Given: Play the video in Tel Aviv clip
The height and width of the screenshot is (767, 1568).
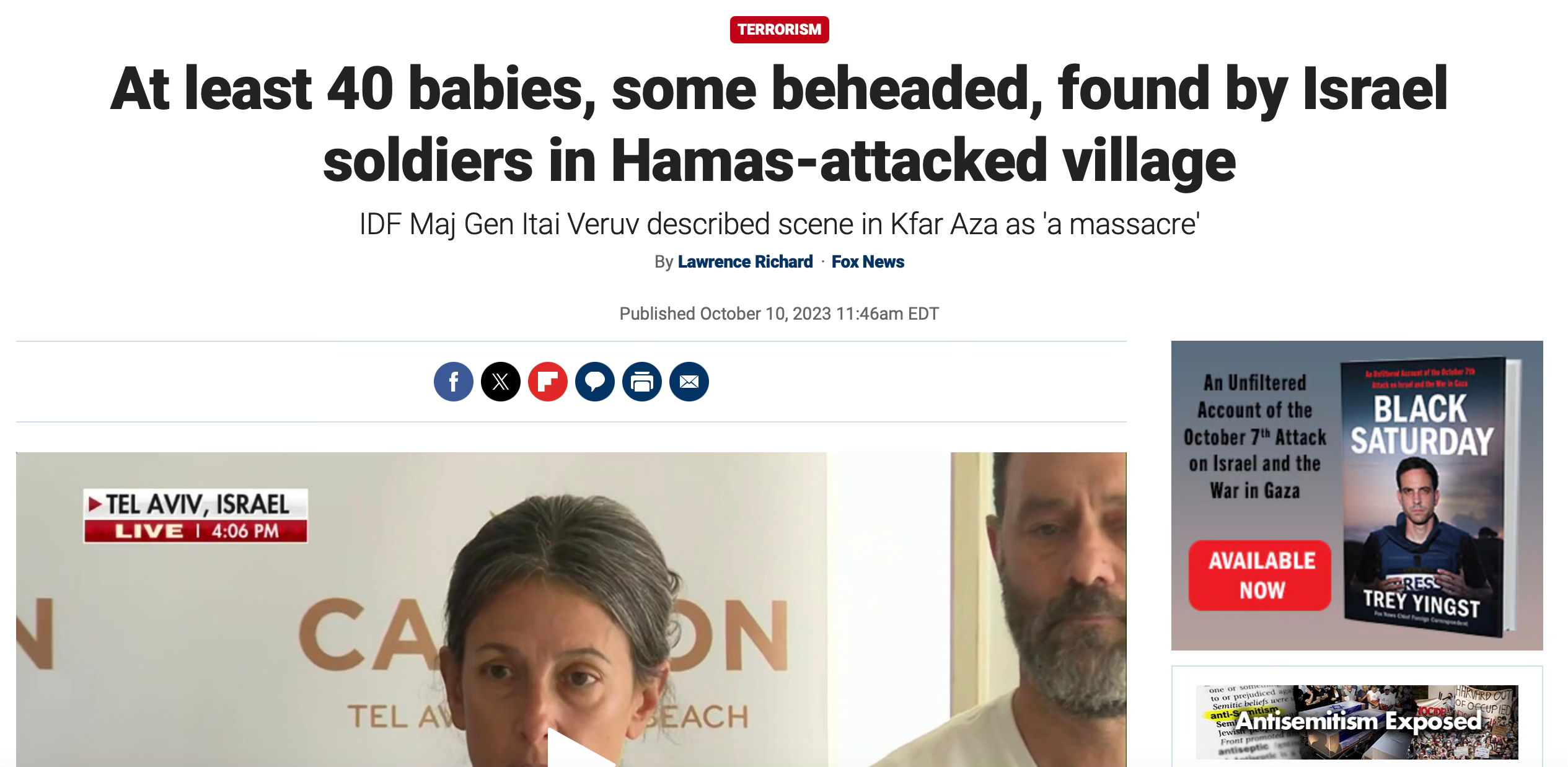Looking at the screenshot, I should tap(578, 750).
